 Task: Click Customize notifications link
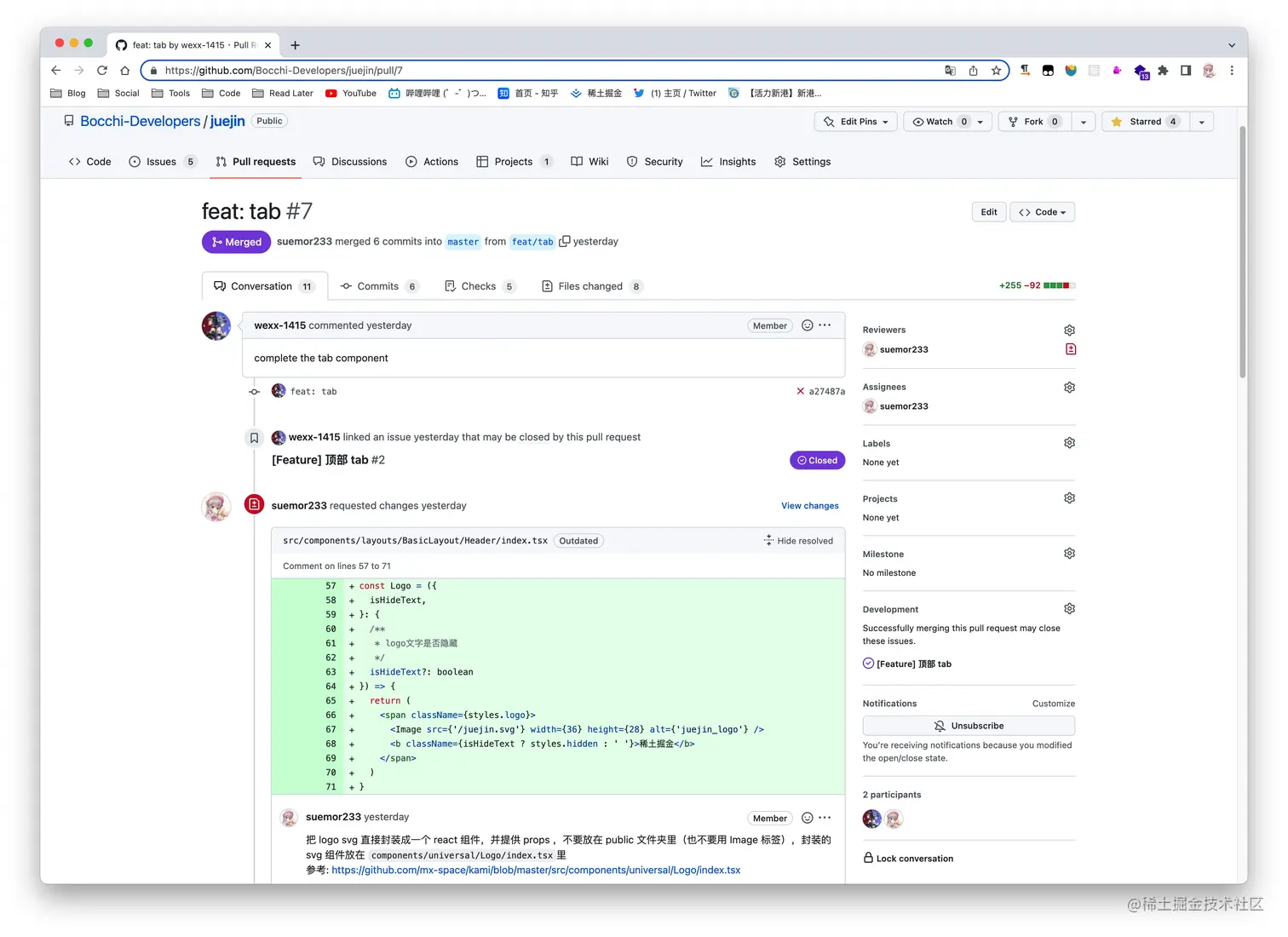(1054, 704)
